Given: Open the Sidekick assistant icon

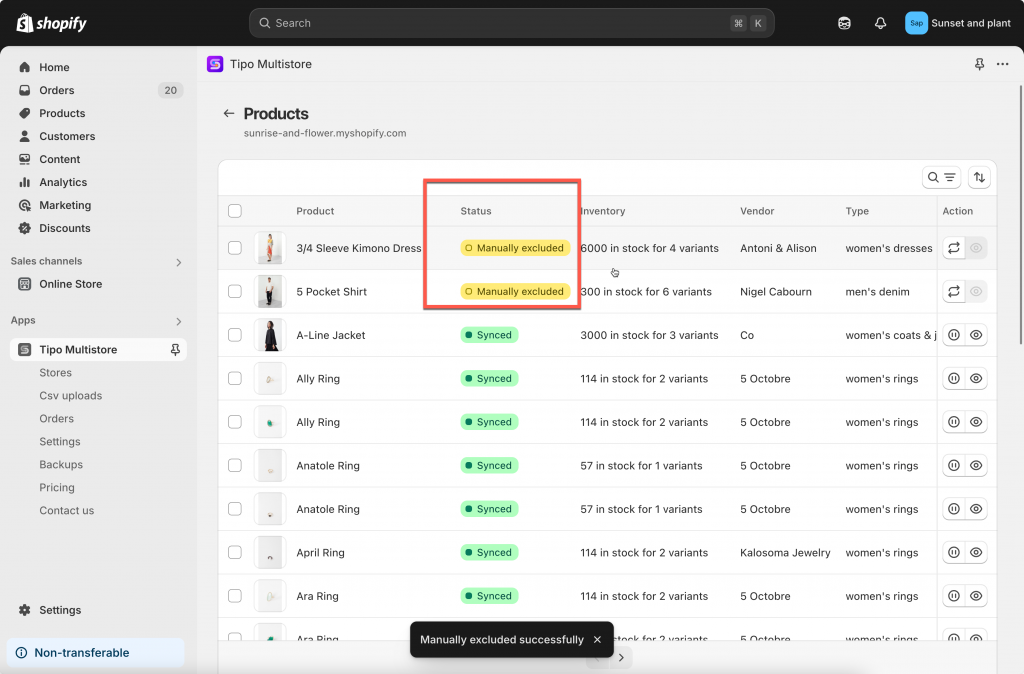Looking at the screenshot, I should tap(844, 24).
